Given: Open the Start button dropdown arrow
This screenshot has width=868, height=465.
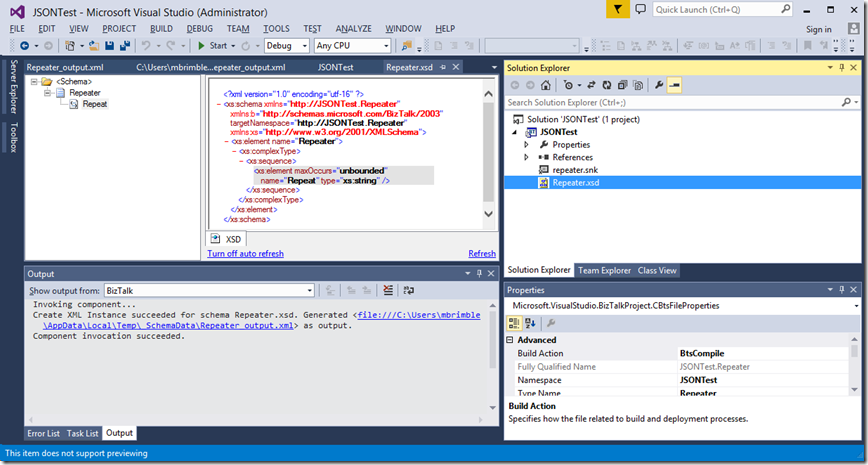Looking at the screenshot, I should point(233,46).
